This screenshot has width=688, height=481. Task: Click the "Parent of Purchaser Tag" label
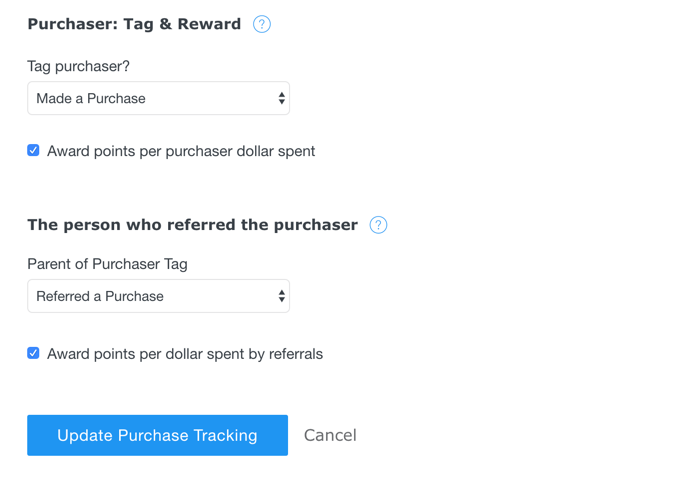tap(107, 264)
